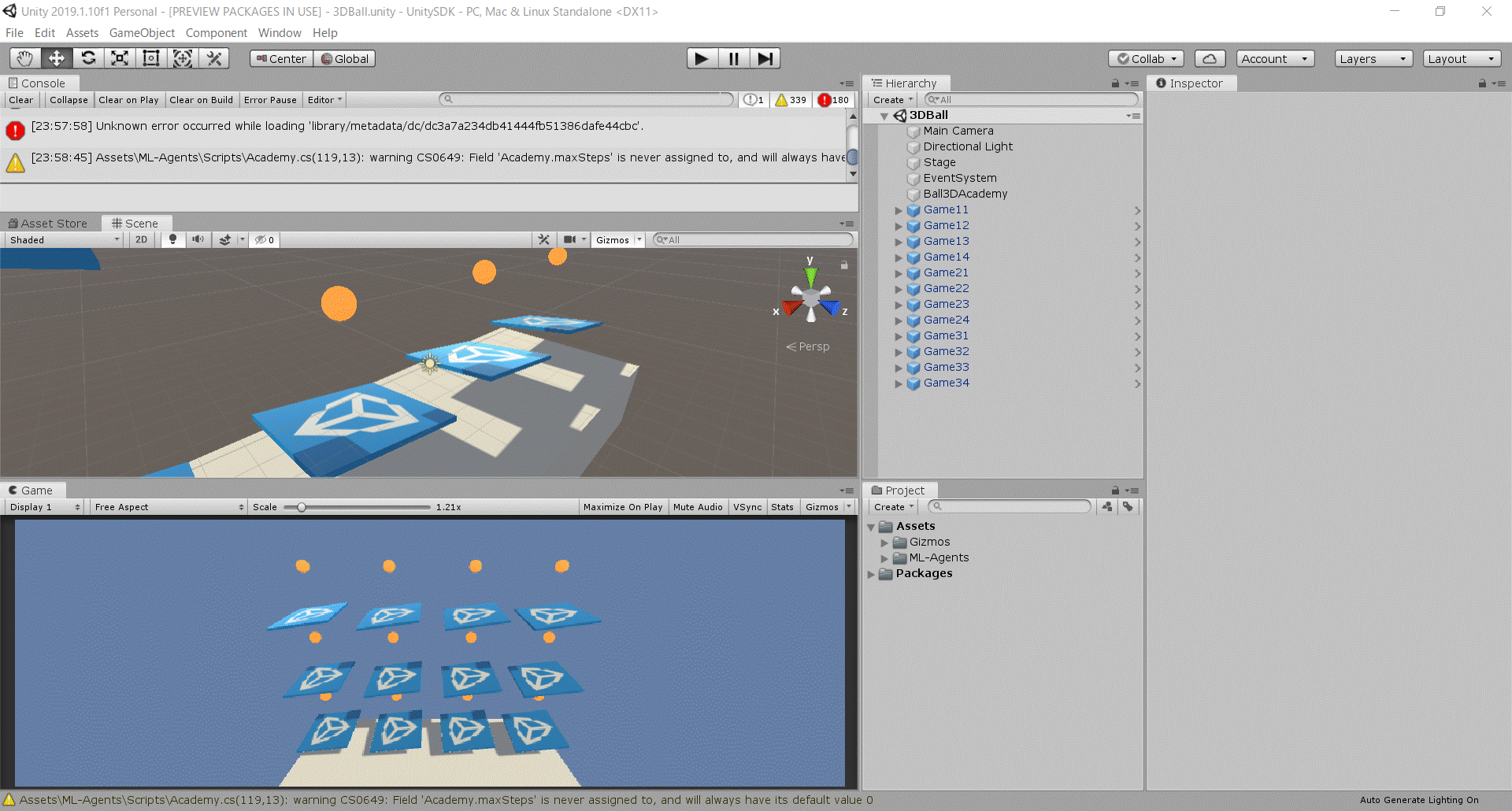The height and width of the screenshot is (811, 1512).
Task: Select the Scale tool
Action: click(120, 58)
